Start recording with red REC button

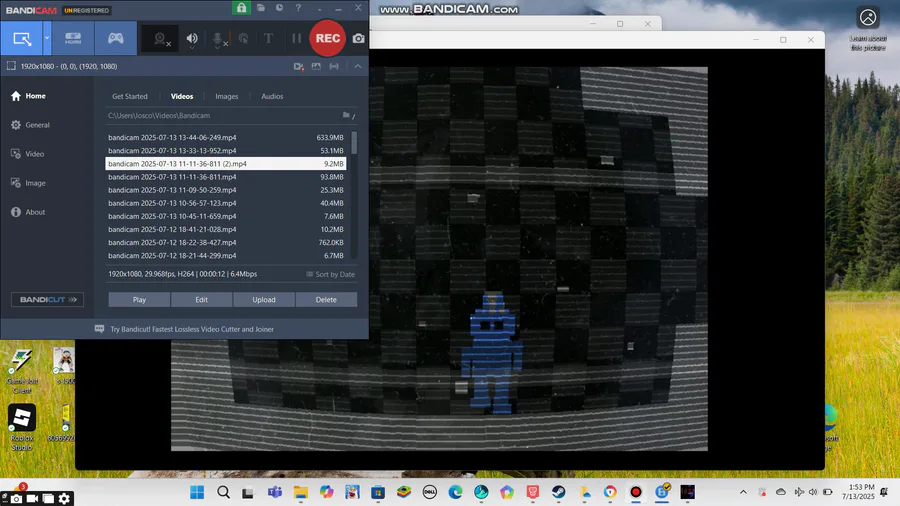[x=328, y=38]
